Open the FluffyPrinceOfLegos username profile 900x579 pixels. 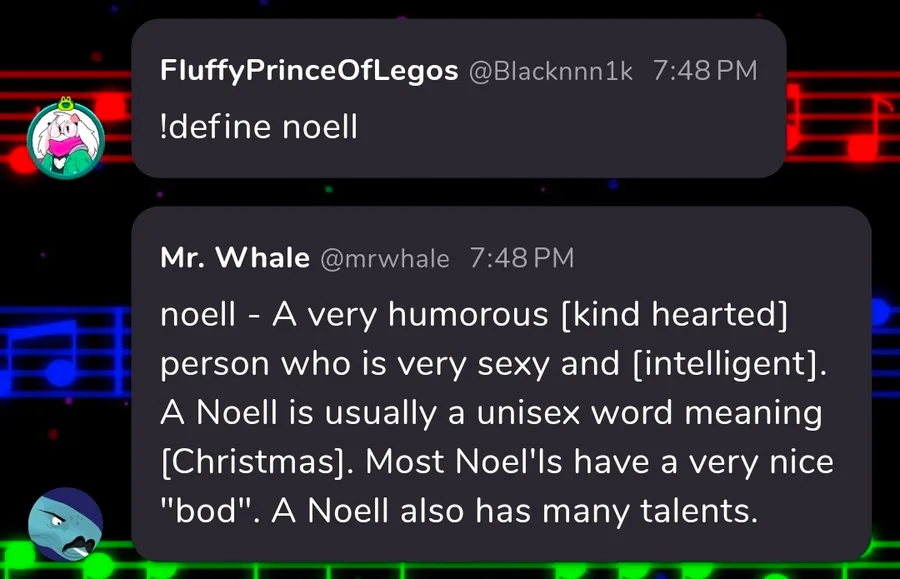coord(309,71)
